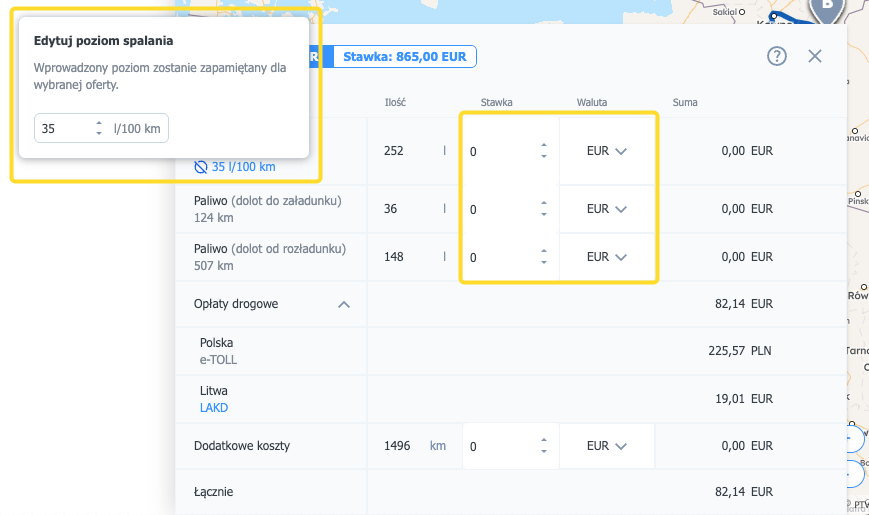Adjust rate stepper in first fuel row
This screenshot has height=515, width=869.
[x=544, y=151]
